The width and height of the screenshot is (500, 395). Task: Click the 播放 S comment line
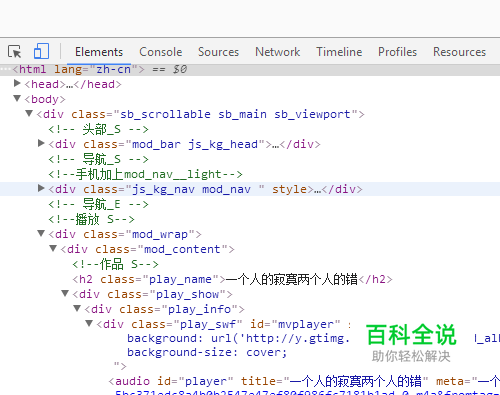(91, 219)
